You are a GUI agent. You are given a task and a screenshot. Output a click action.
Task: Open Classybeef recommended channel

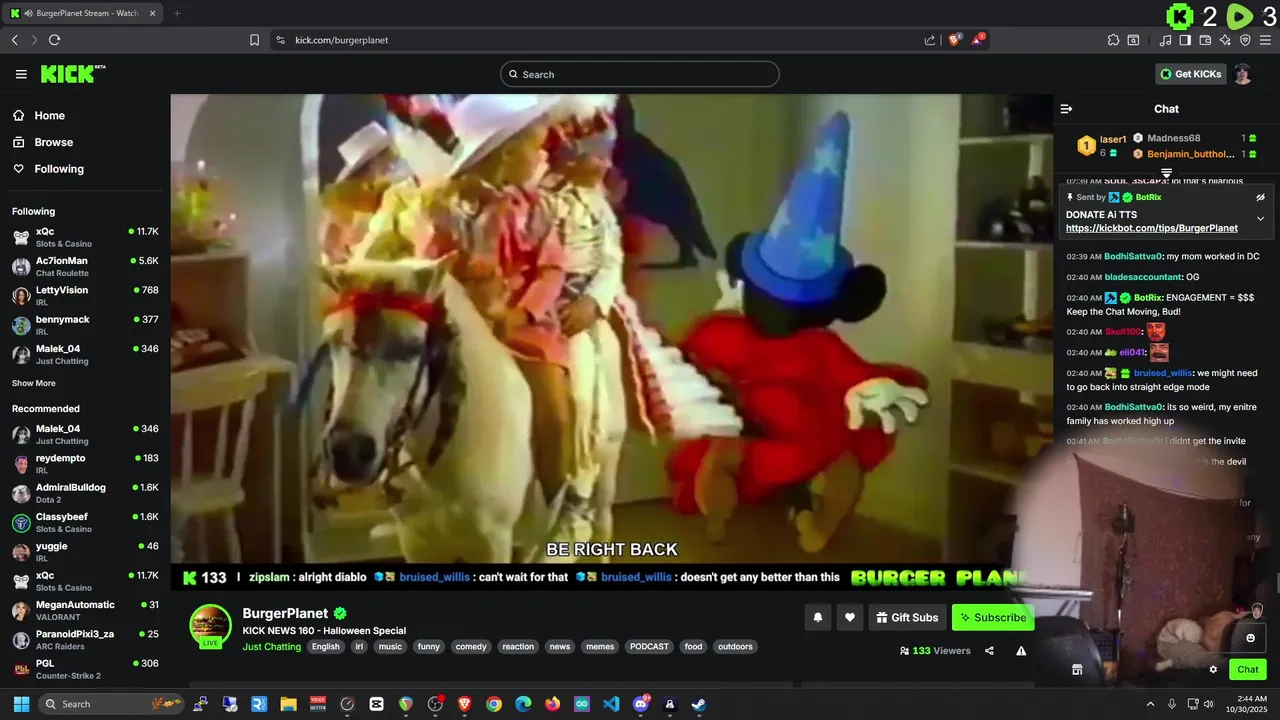coord(84,522)
